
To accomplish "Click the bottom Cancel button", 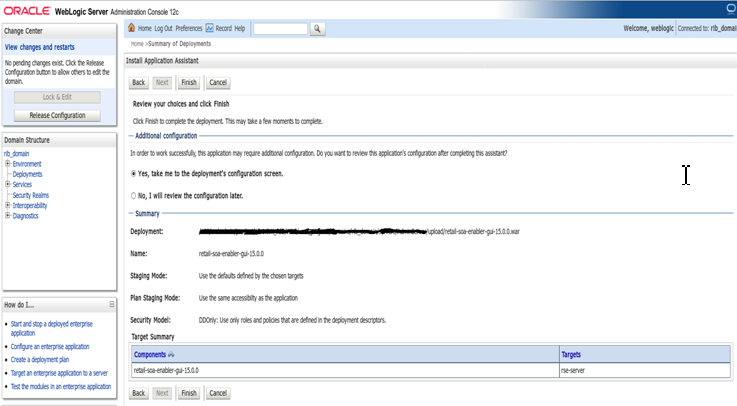I will (x=218, y=393).
